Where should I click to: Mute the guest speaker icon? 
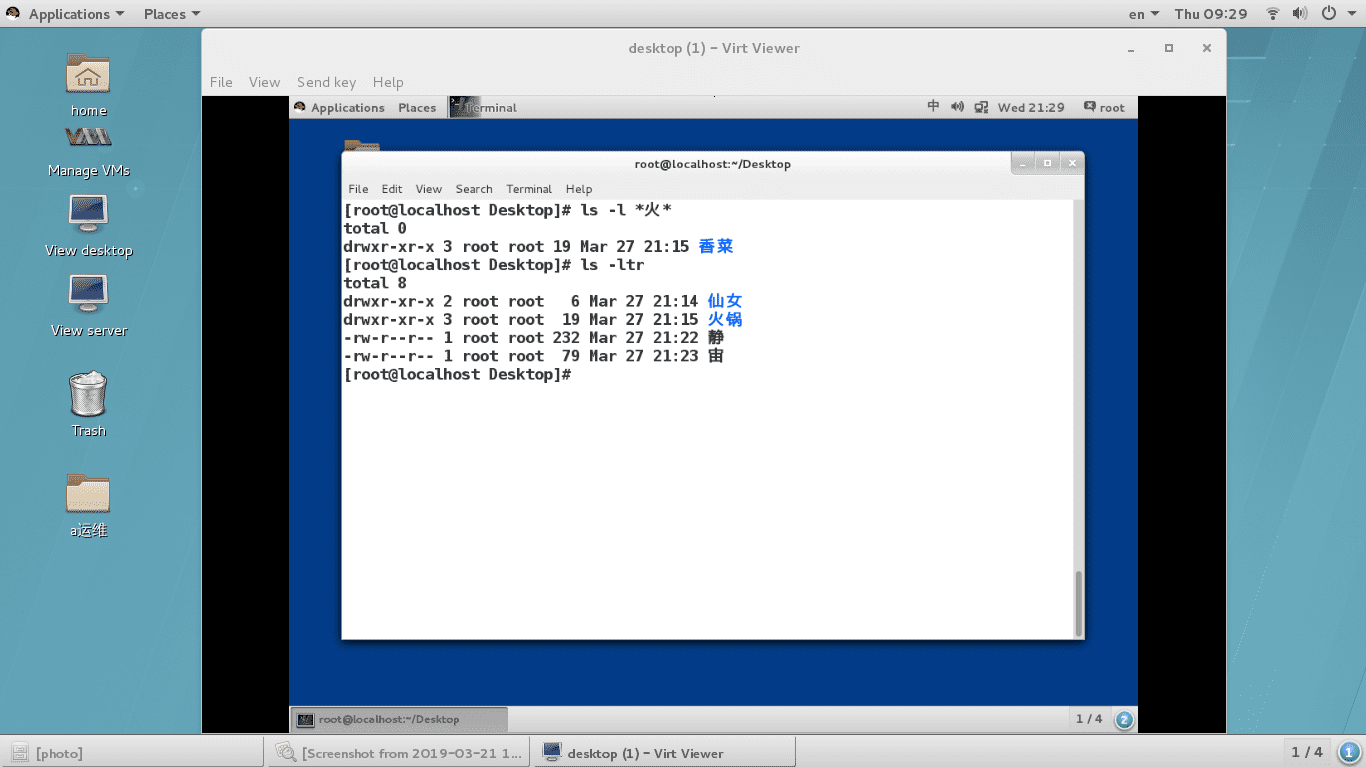pyautogui.click(x=957, y=107)
